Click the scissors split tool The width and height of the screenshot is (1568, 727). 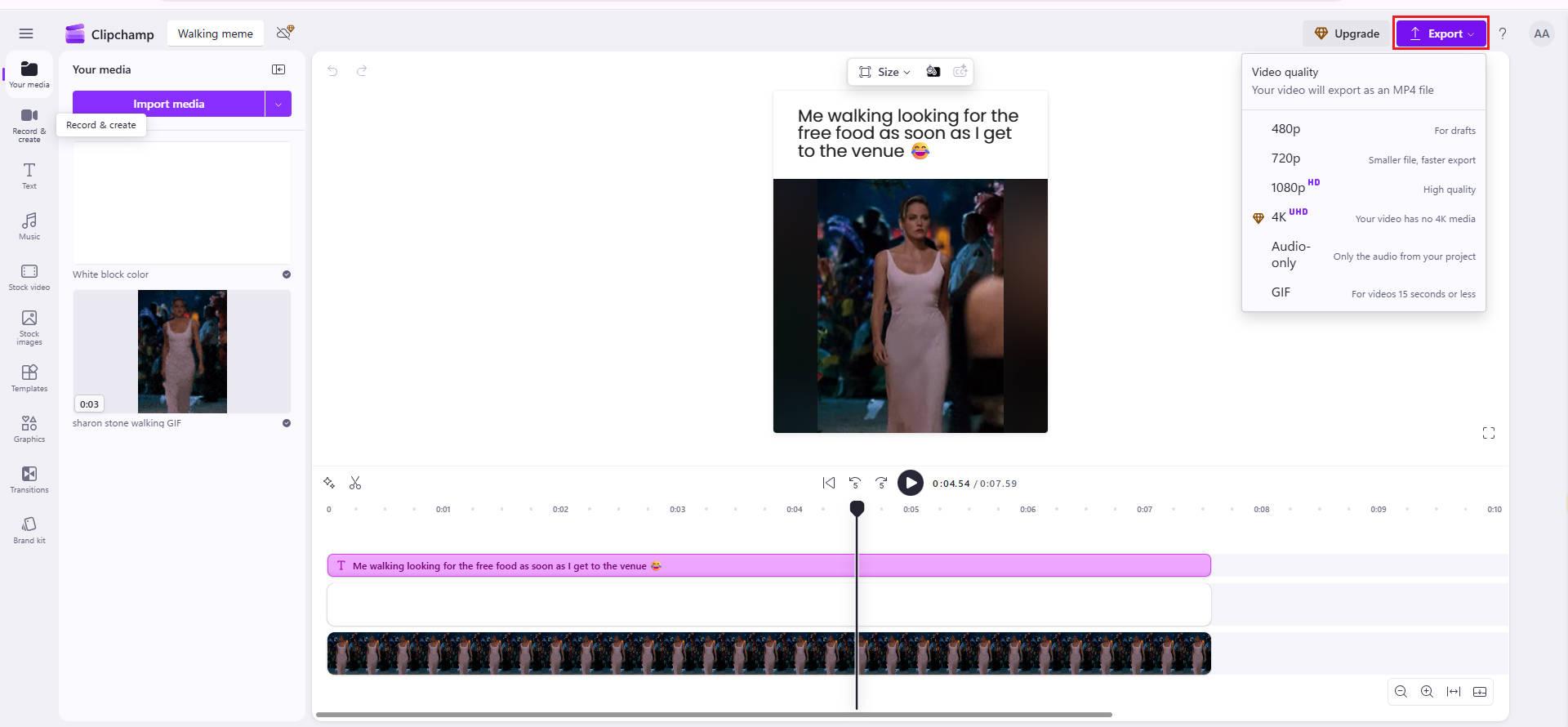click(x=355, y=483)
